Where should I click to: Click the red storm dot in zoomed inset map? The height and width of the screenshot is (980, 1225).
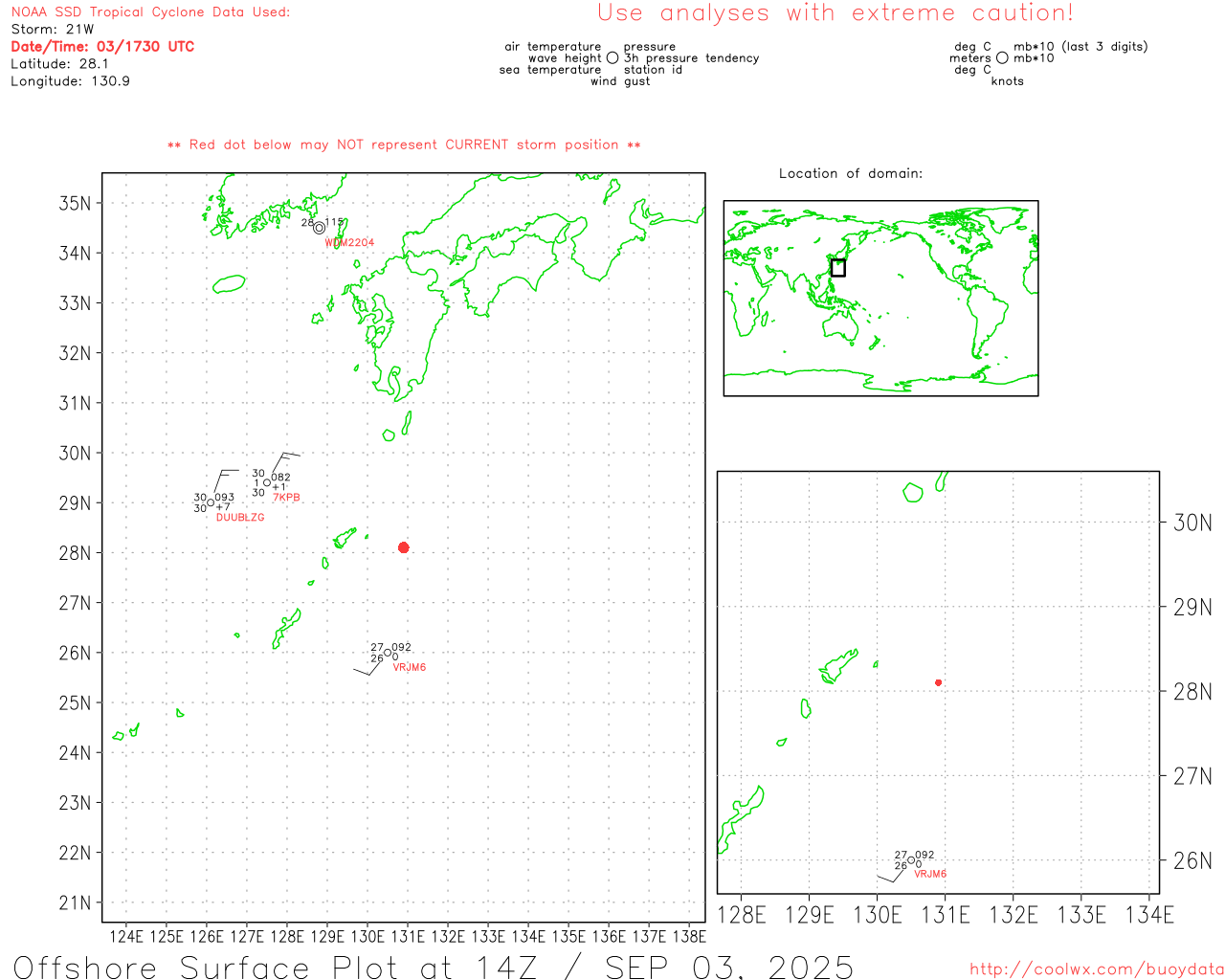(x=938, y=682)
